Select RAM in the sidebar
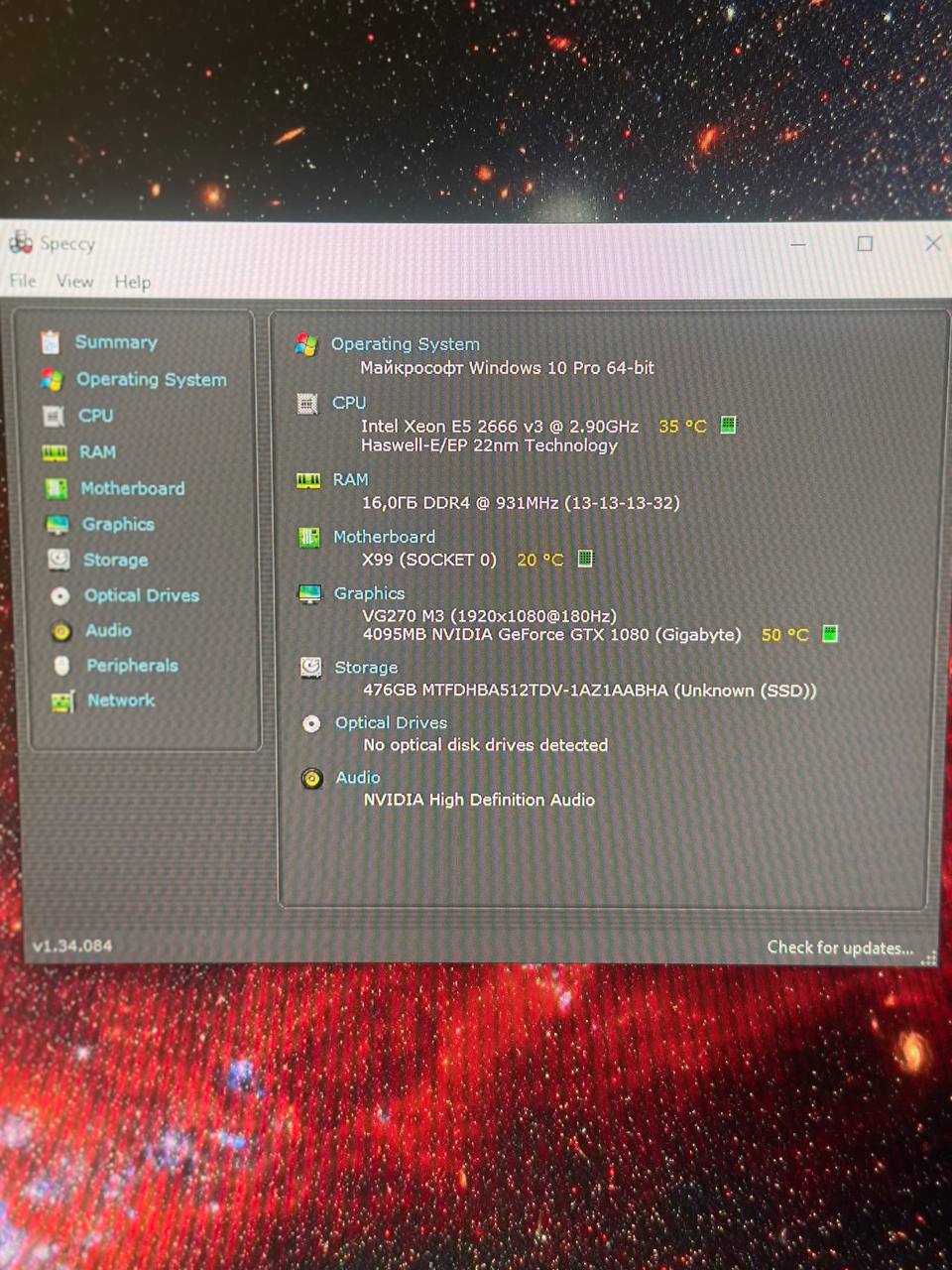Viewport: 952px width, 1270px height. click(98, 452)
